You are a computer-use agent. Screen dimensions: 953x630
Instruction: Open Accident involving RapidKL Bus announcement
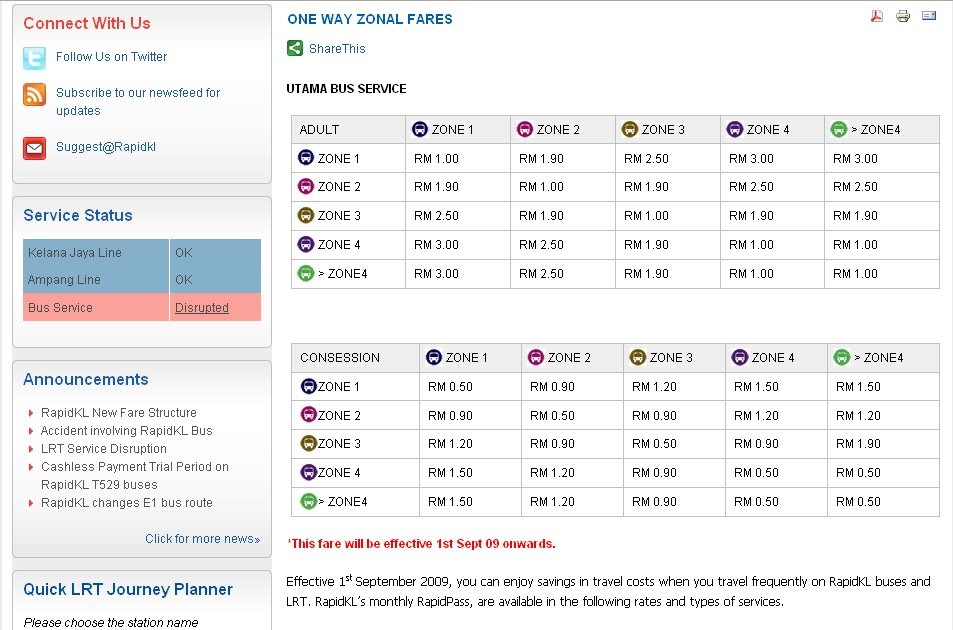pyautogui.click(x=126, y=431)
